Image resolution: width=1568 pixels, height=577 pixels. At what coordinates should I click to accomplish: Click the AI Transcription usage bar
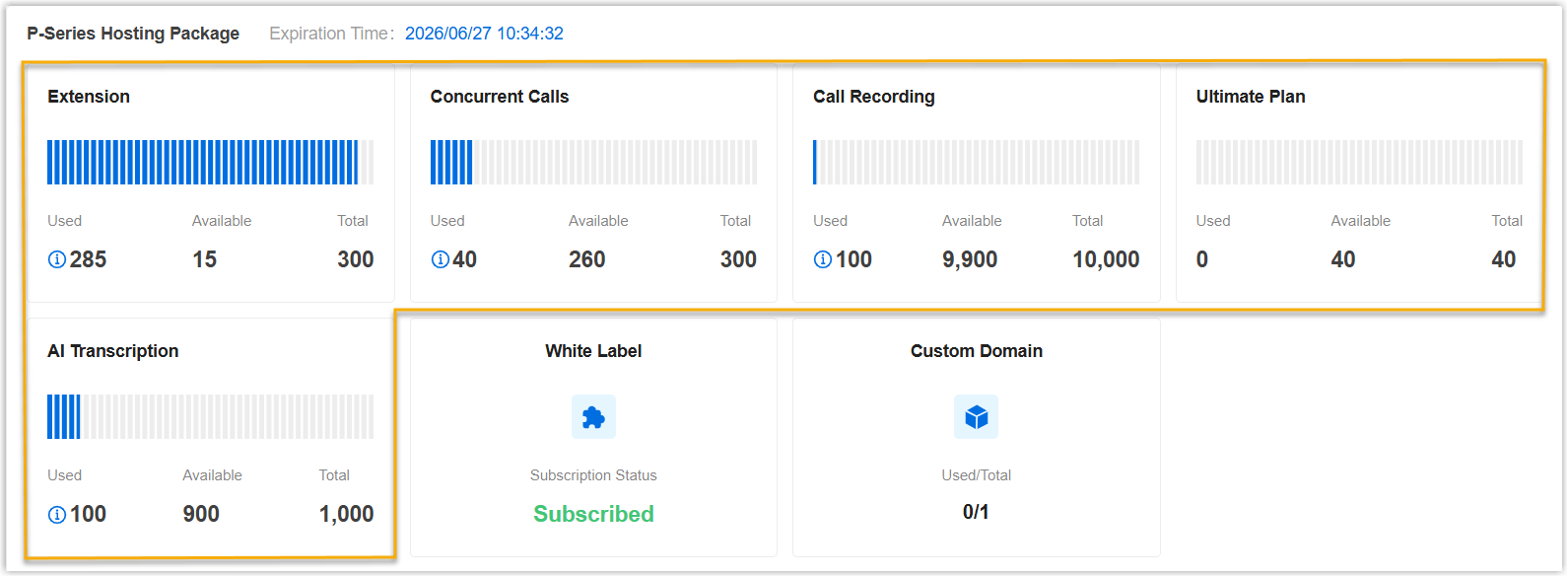point(210,417)
